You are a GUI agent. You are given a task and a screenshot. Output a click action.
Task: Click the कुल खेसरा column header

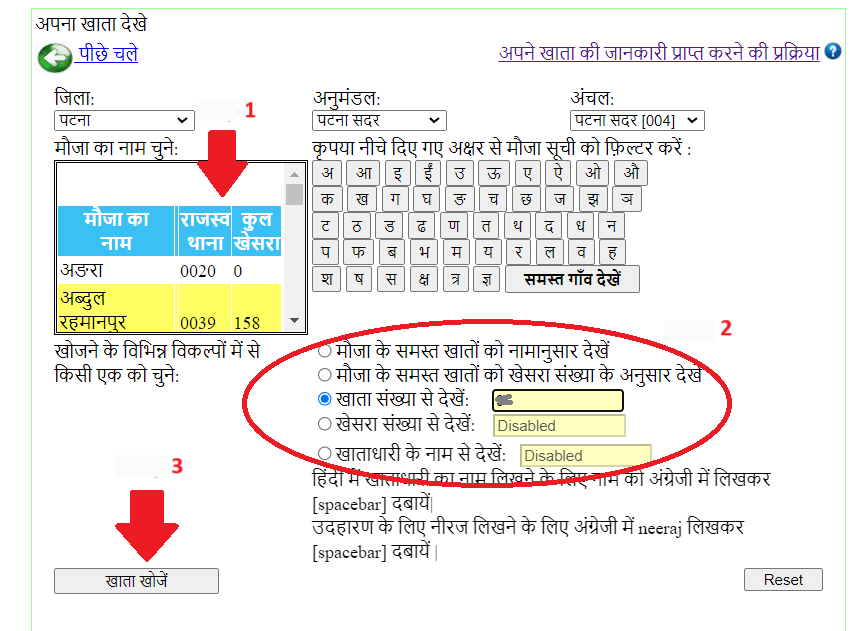point(257,231)
